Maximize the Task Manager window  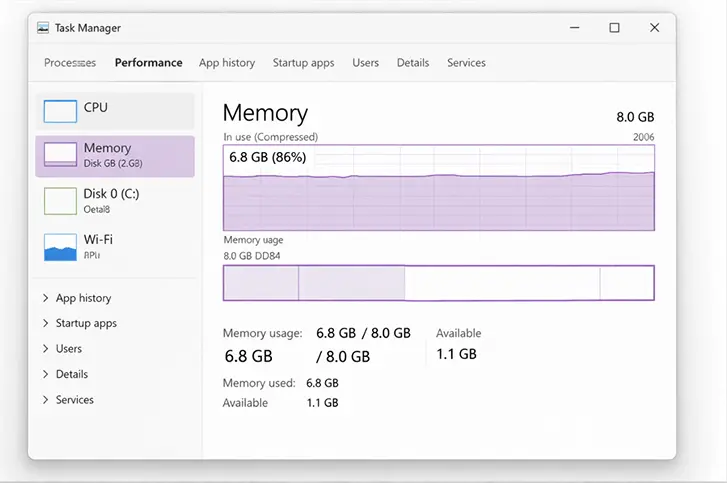click(614, 28)
